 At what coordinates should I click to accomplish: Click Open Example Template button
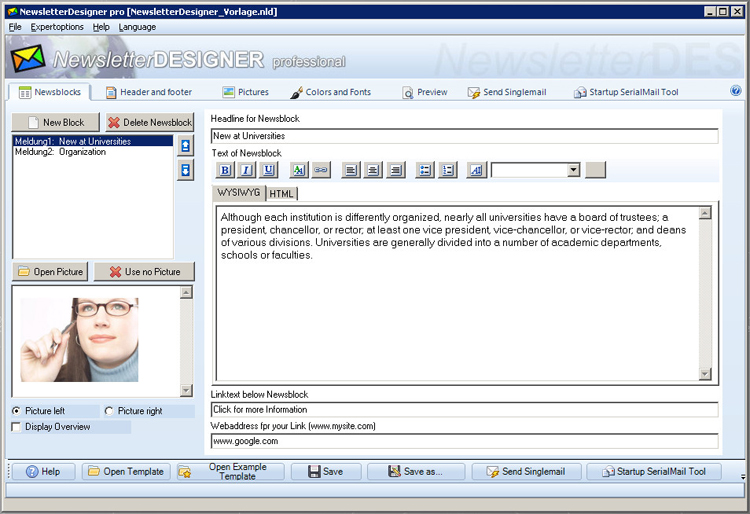(x=230, y=471)
